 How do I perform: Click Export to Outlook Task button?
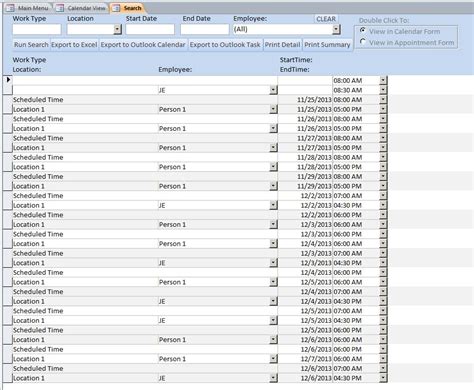pyautogui.click(x=225, y=45)
